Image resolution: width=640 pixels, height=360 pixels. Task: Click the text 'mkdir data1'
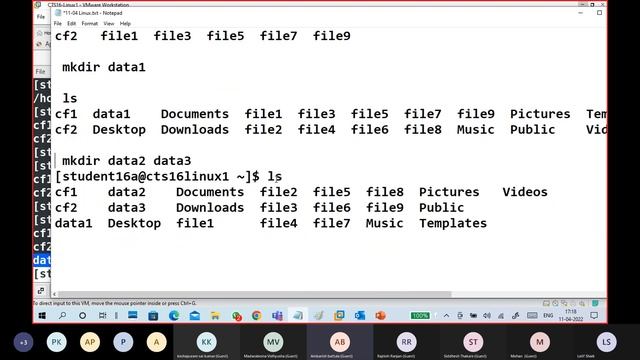104,67
